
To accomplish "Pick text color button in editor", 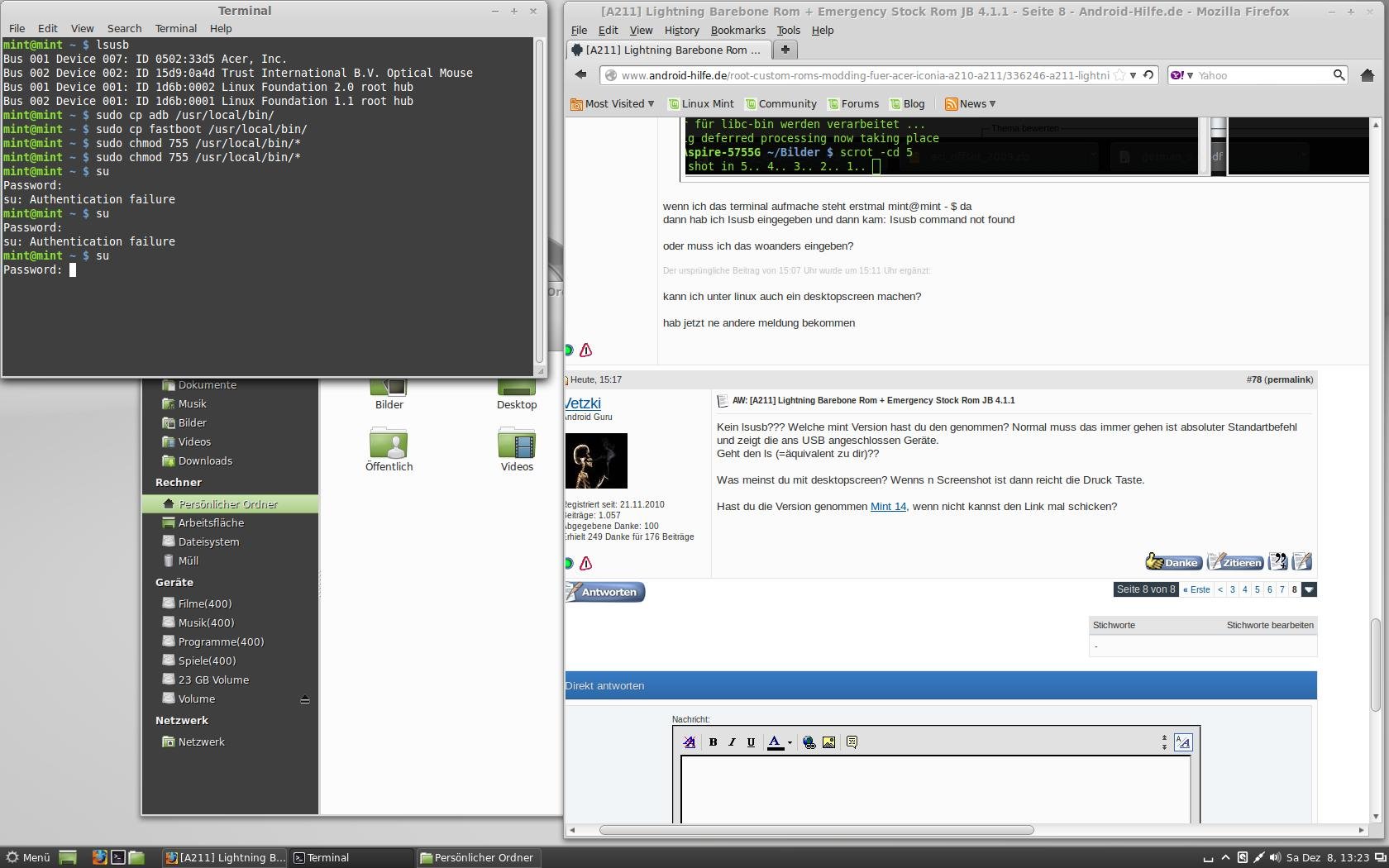I will [x=775, y=742].
